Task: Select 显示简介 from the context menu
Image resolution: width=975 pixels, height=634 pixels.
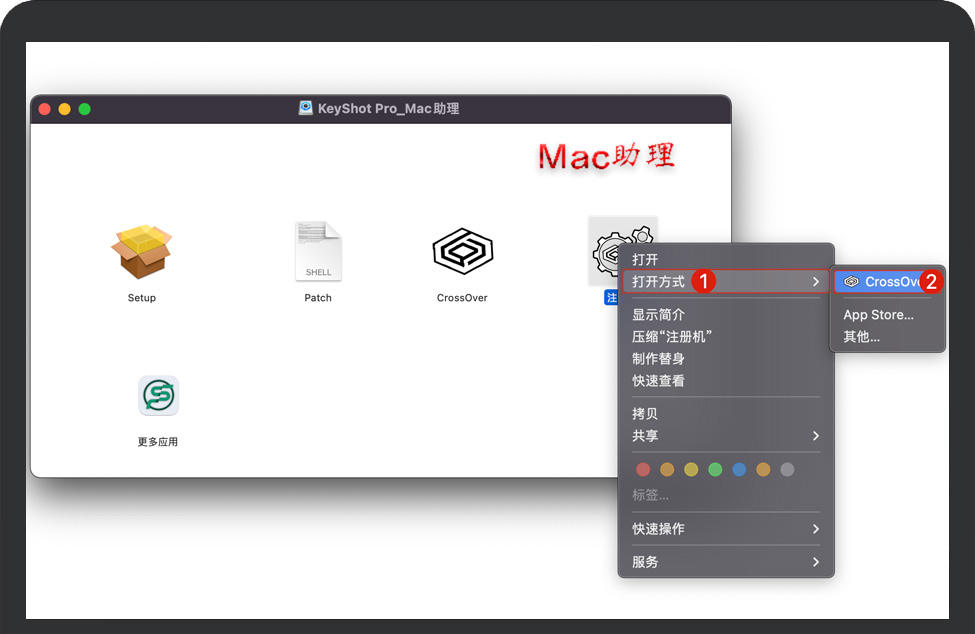Action: coord(658,315)
